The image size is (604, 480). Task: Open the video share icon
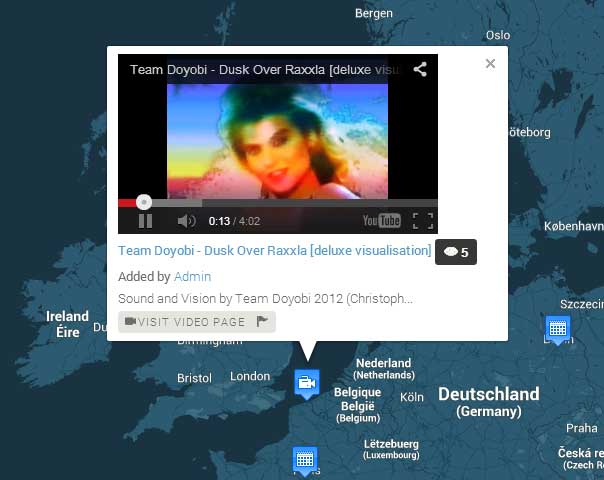420,70
